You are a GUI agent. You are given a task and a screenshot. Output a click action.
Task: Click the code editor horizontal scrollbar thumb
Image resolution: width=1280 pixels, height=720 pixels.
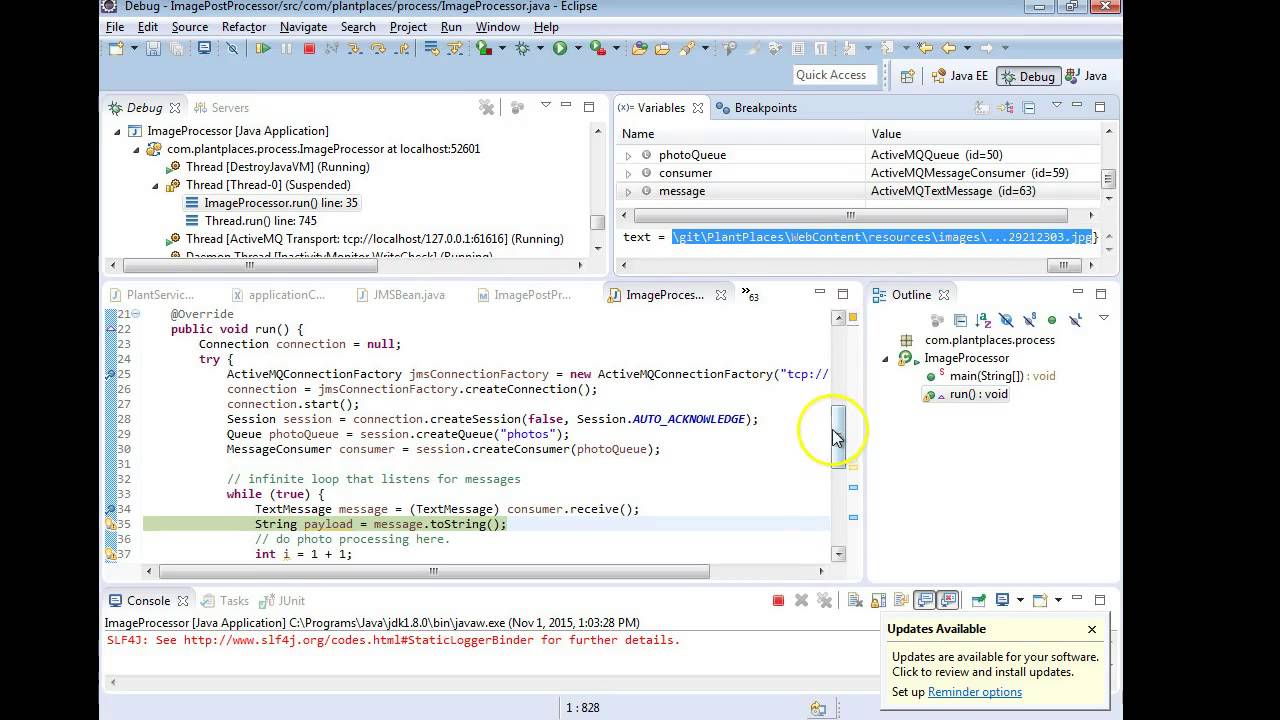434,572
